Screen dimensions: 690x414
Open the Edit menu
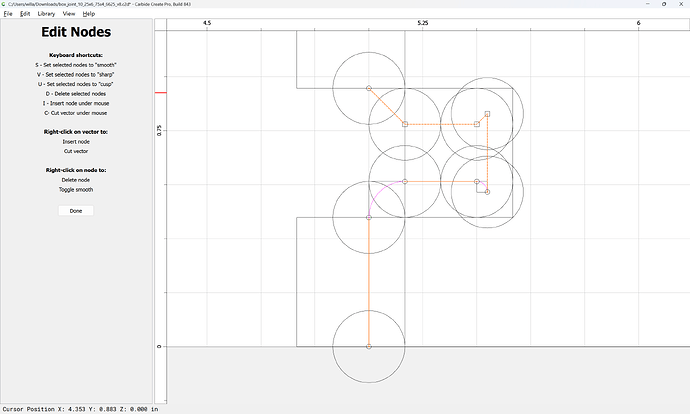pyautogui.click(x=25, y=14)
